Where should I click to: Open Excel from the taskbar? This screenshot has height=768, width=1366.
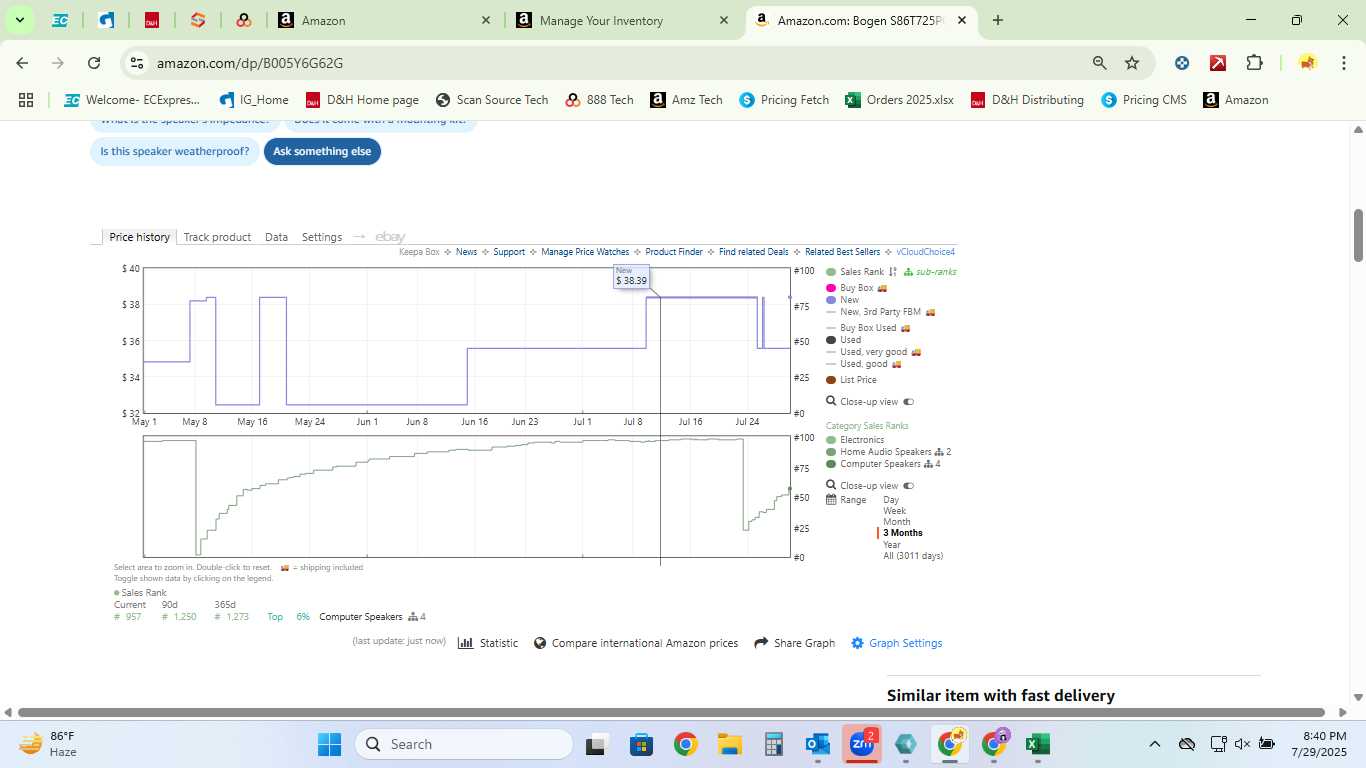tap(1038, 745)
